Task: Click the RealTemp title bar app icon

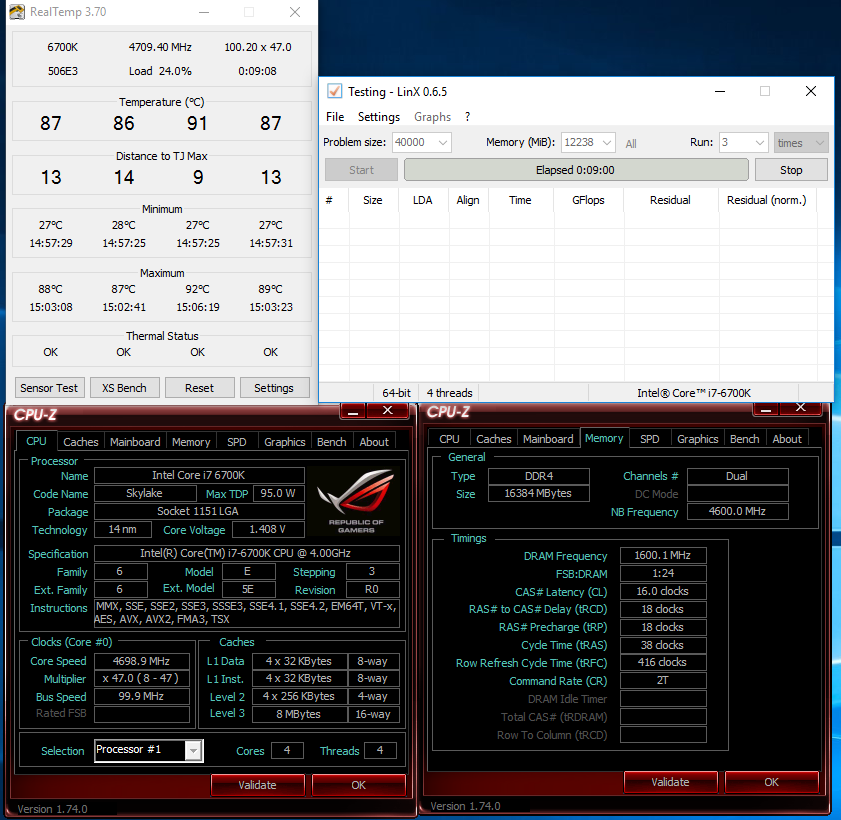Action: click(x=17, y=12)
